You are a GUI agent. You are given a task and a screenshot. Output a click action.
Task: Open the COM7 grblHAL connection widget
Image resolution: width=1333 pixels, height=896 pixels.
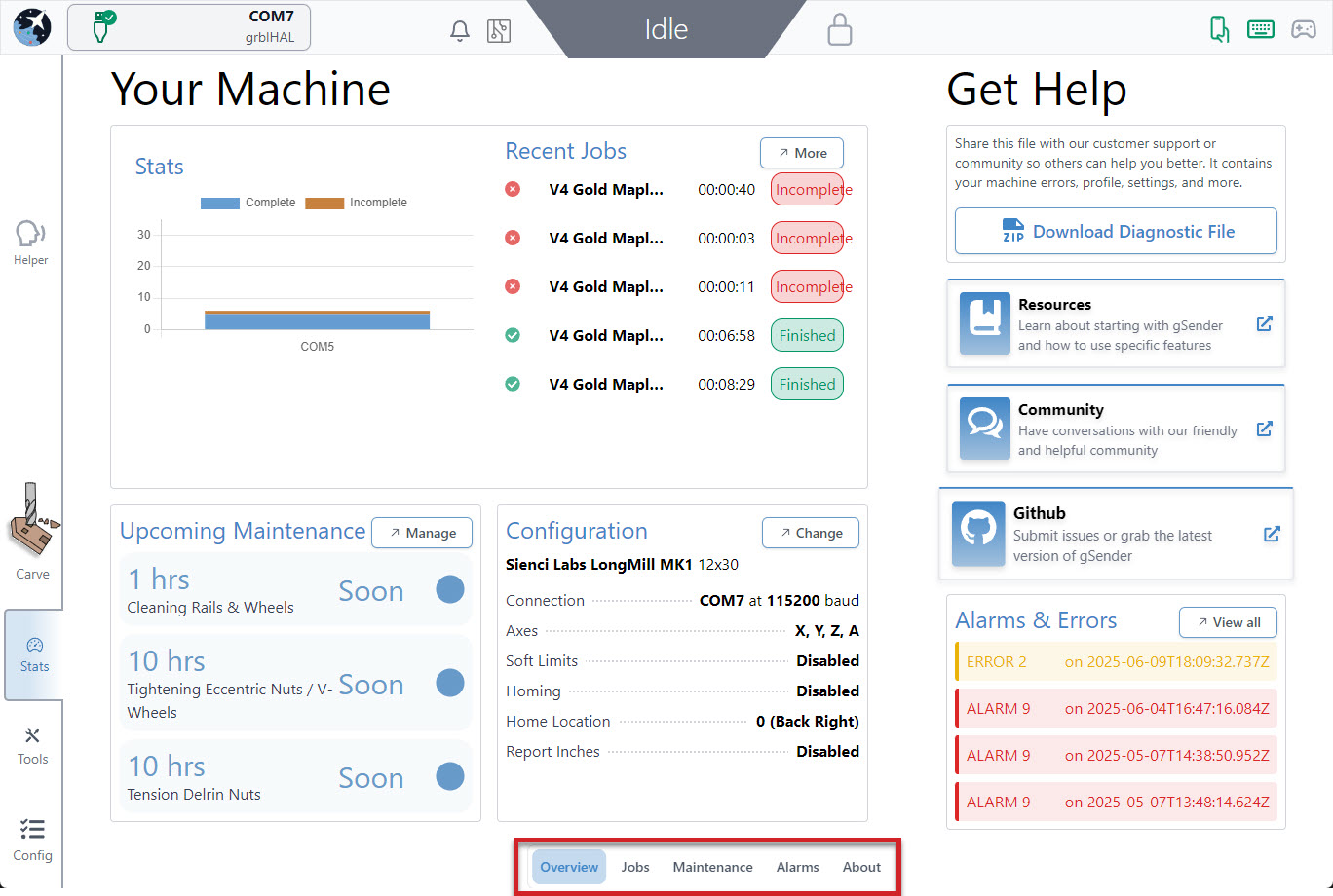pos(189,27)
